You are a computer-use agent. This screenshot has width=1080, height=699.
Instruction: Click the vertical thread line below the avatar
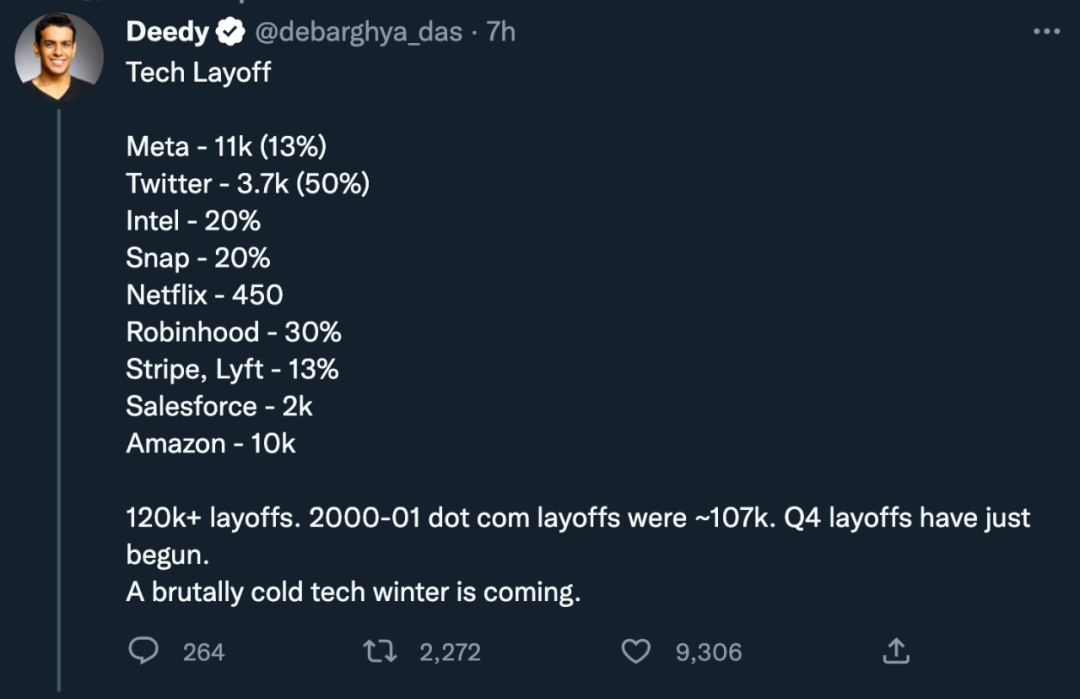click(59, 400)
